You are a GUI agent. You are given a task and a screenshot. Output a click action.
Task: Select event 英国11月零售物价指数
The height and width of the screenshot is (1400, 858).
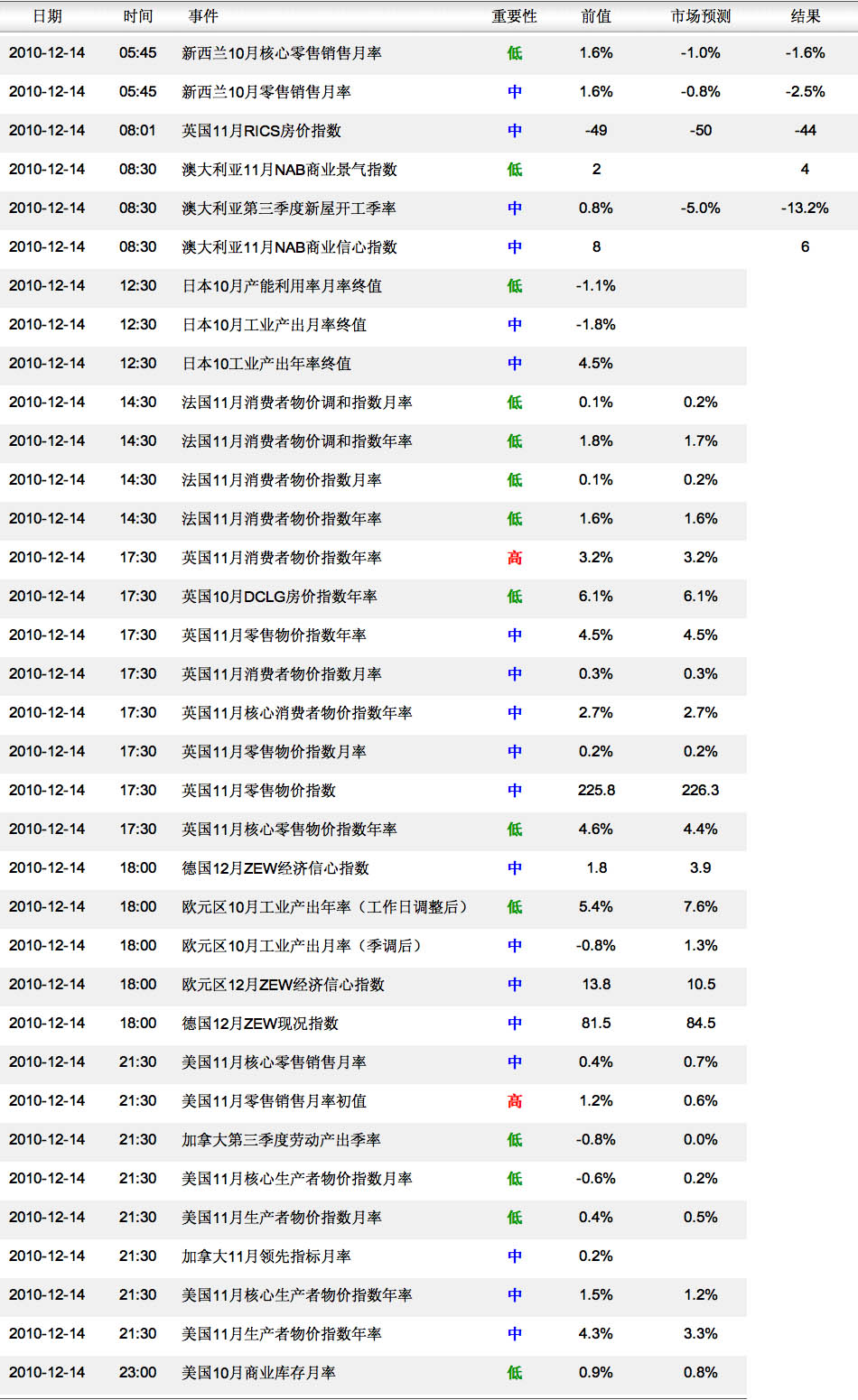[258, 791]
